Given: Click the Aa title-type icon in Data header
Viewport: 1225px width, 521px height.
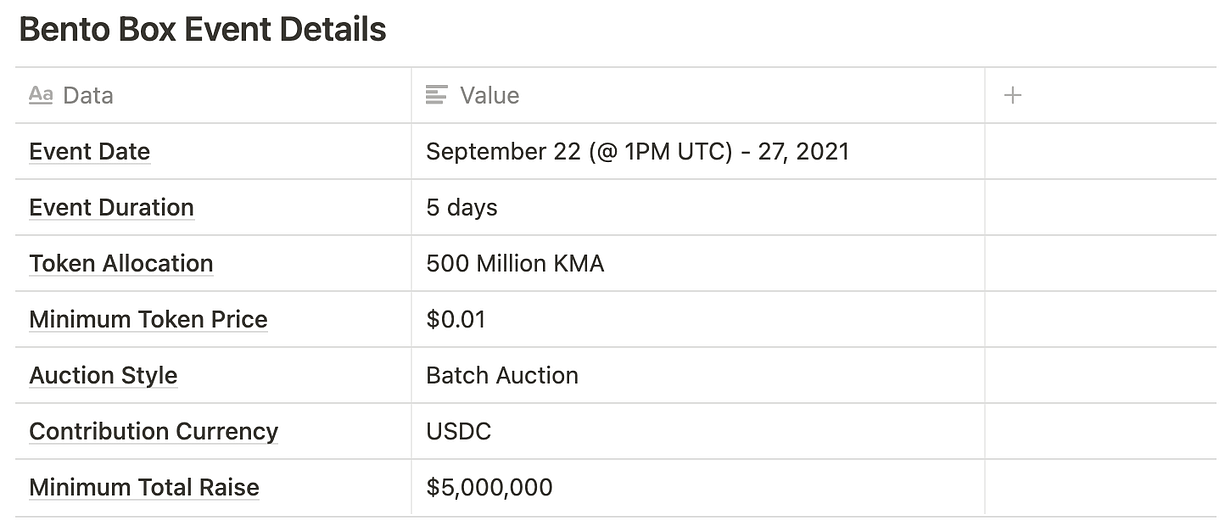Looking at the screenshot, I should click(41, 95).
